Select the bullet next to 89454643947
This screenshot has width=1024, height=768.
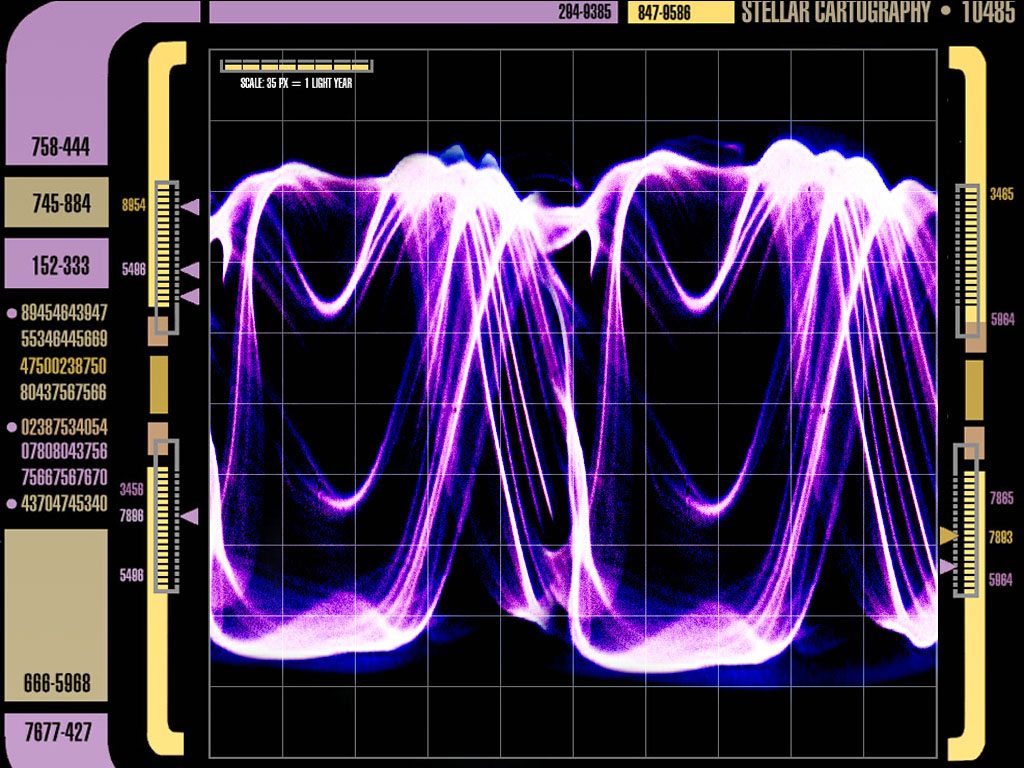[12, 313]
